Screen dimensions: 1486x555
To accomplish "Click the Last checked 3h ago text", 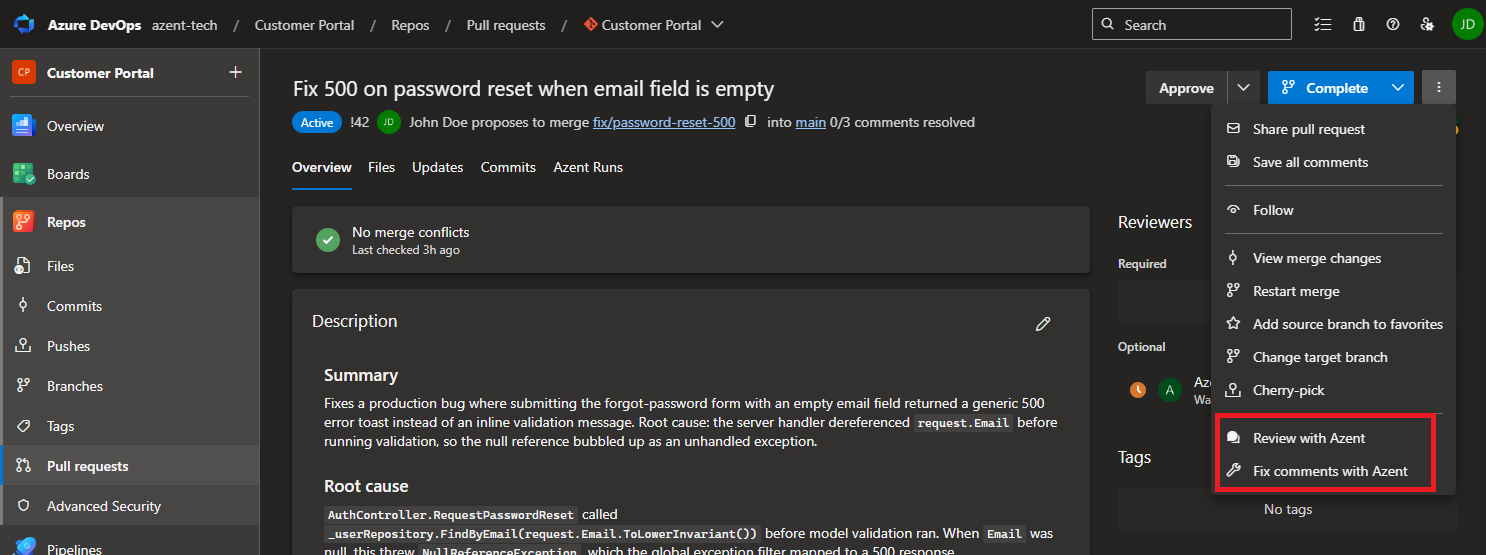I will (406, 250).
